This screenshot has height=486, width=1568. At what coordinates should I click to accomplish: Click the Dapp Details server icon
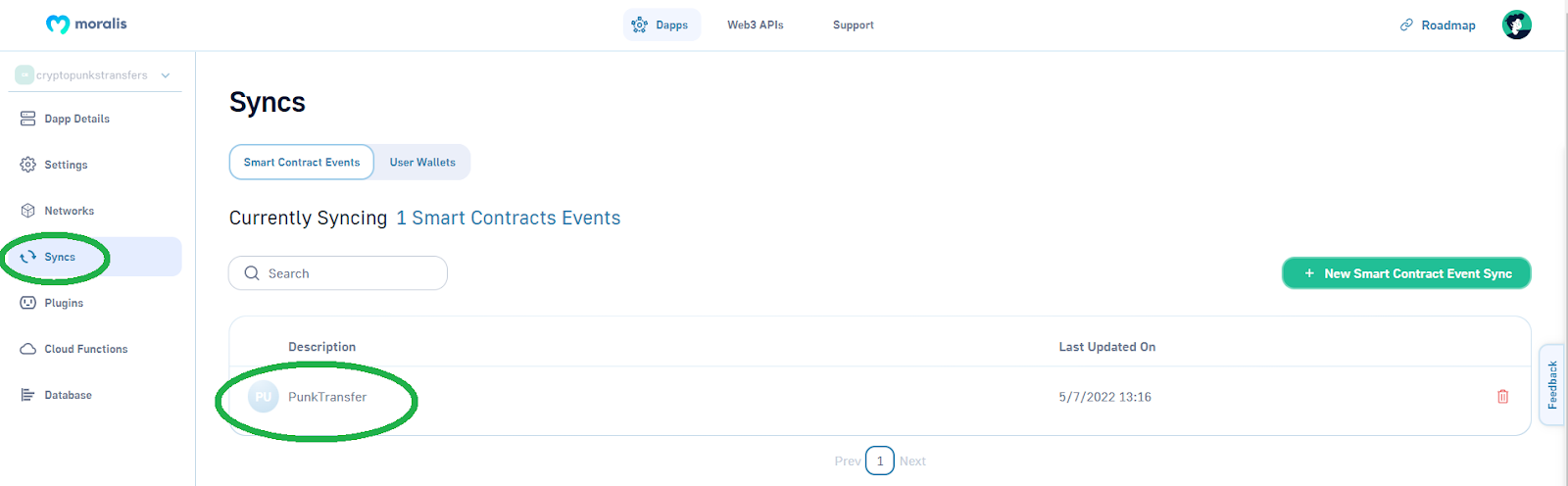(28, 119)
